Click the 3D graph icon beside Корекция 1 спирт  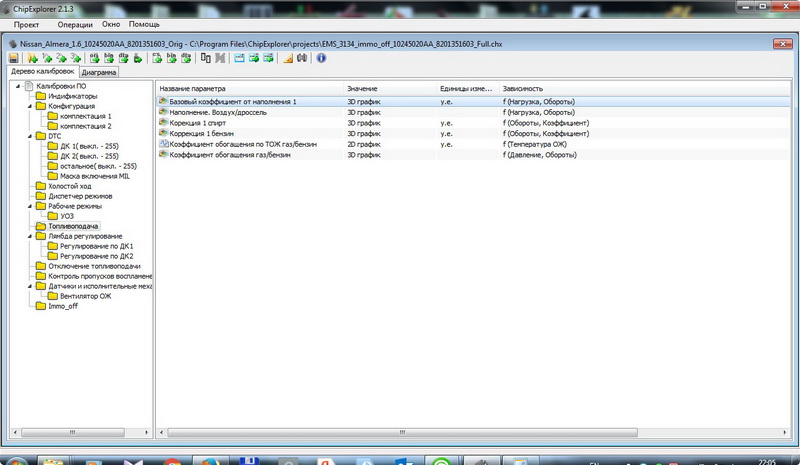pos(163,123)
